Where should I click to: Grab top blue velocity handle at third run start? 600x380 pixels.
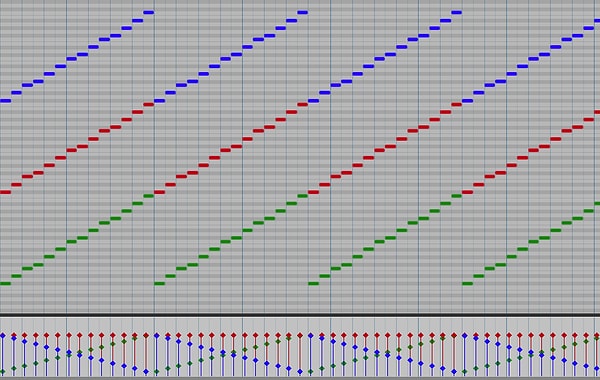(311, 335)
